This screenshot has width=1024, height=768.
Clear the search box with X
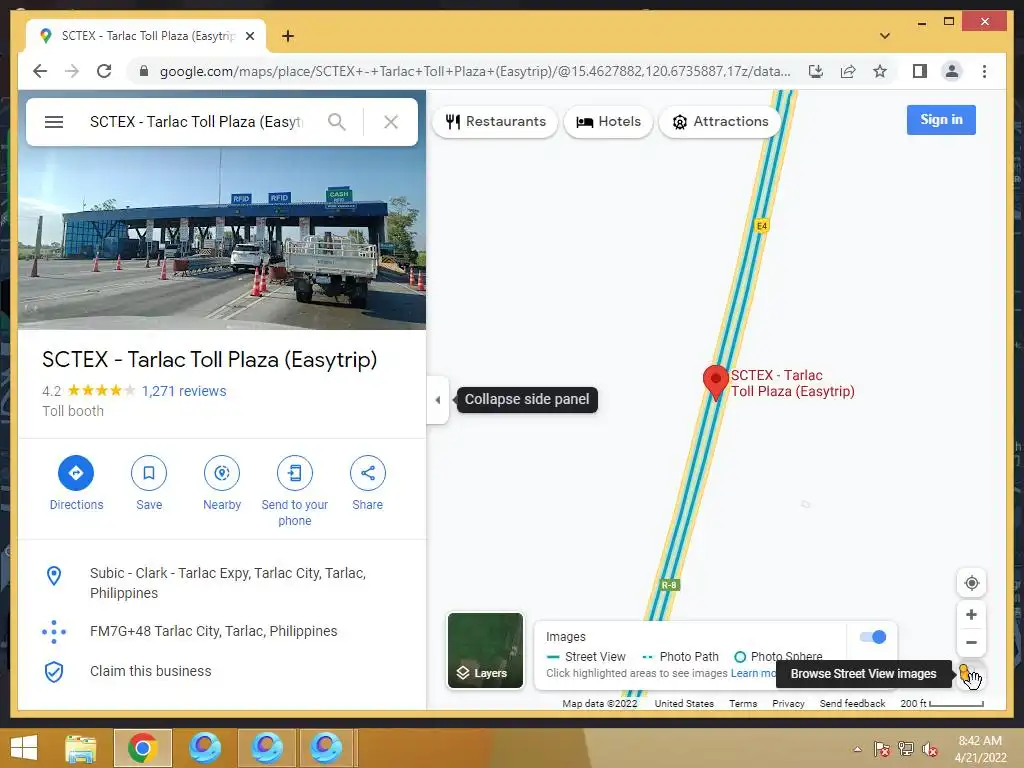tap(391, 122)
